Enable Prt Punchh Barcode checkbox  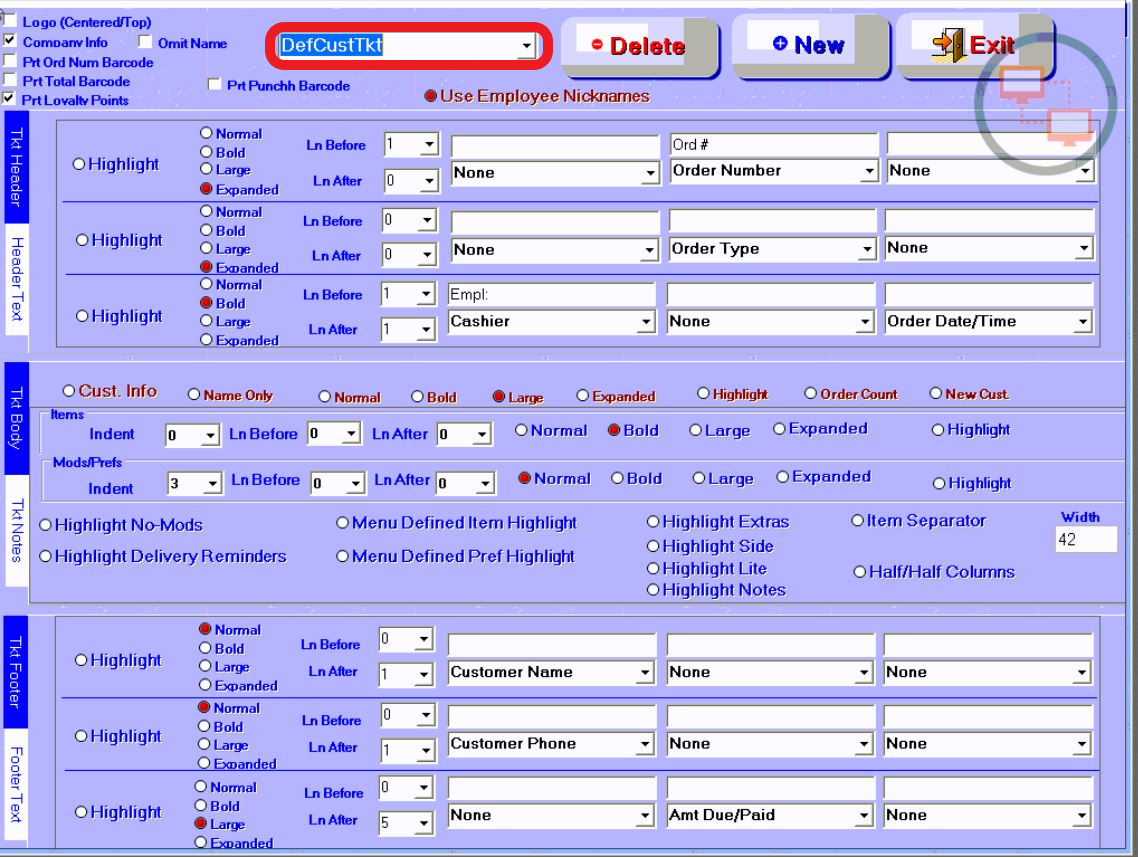point(214,84)
